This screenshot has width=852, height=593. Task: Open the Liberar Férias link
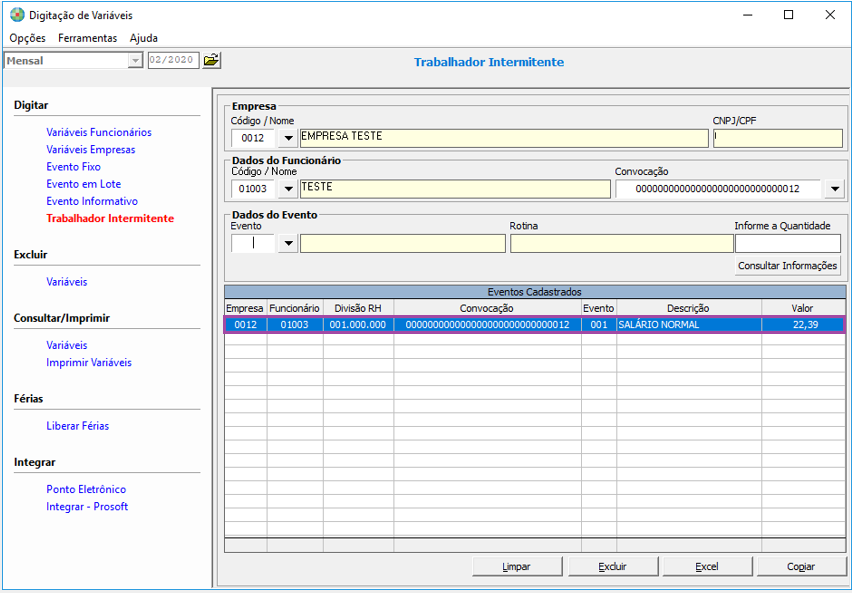click(x=78, y=426)
